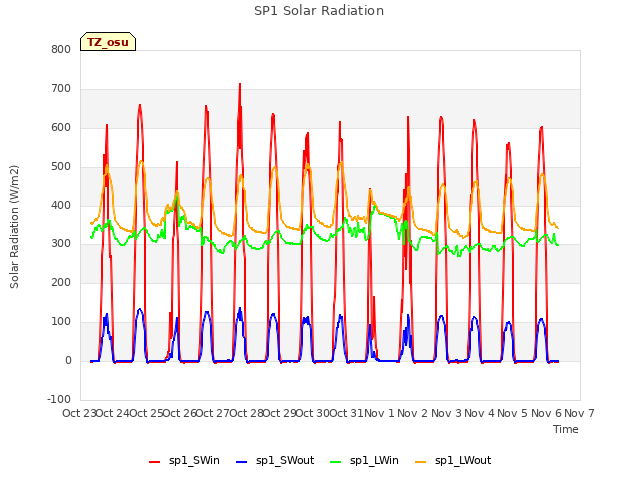The image size is (640, 480).
Task: Click the 300 y-axis tick label
Action: 61,244
